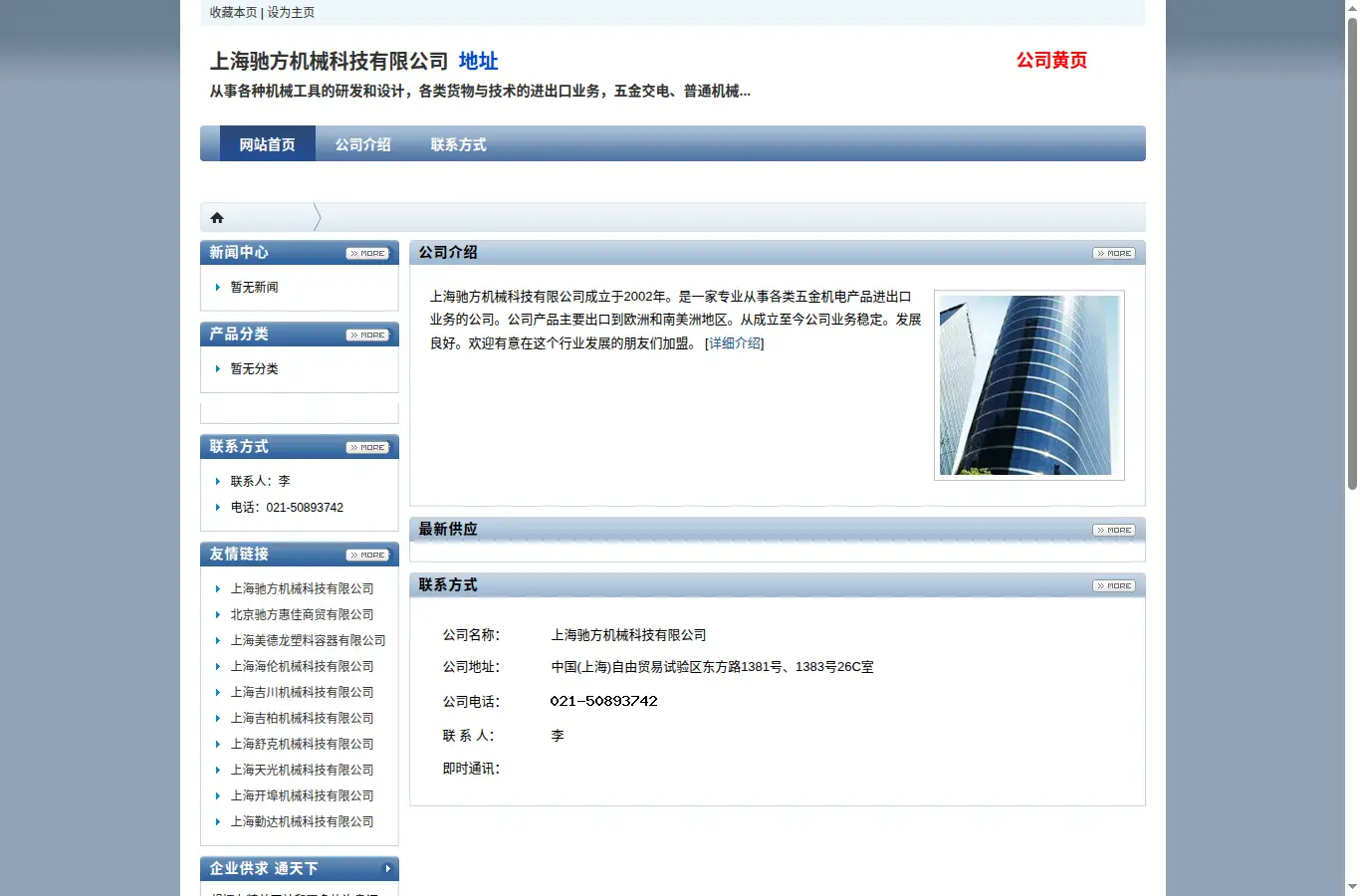The height and width of the screenshot is (896, 1360).
Task: Open 上海吉川机械科技有限公司 link
Action: click(302, 693)
